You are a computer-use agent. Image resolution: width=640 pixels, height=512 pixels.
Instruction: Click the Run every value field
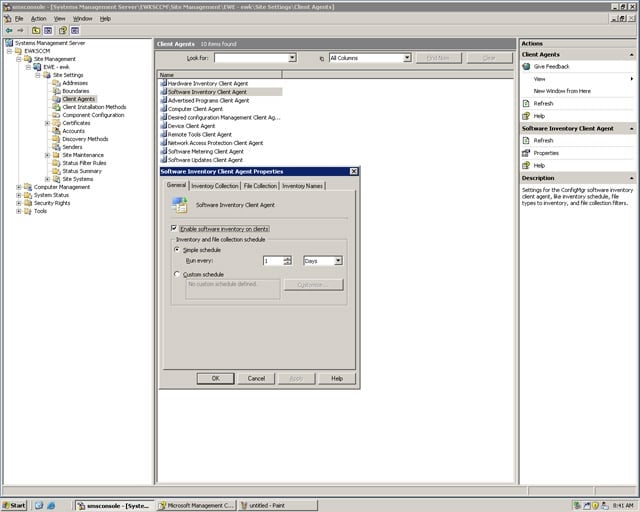(x=273, y=260)
